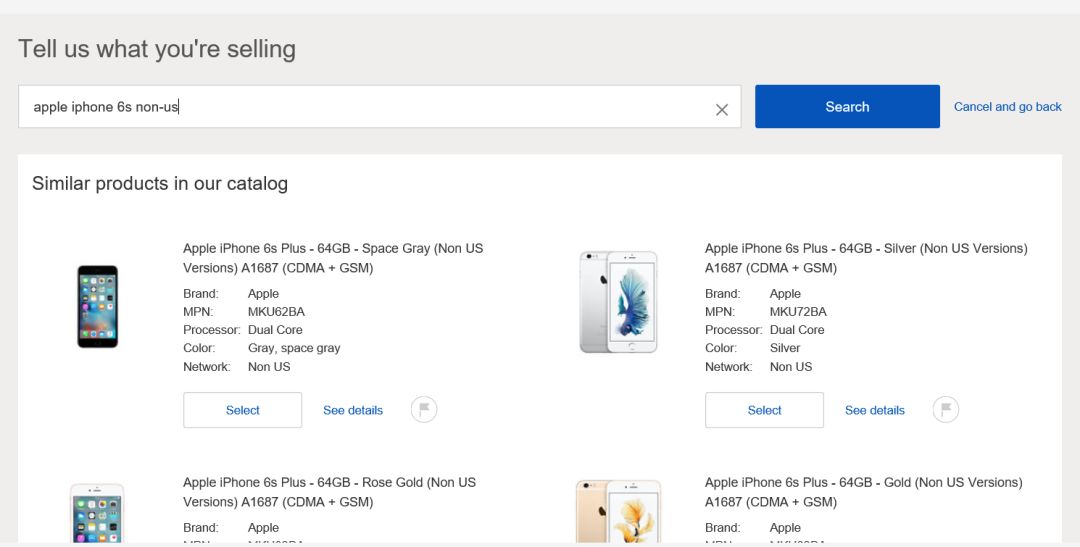Click 'Similar products in our catalog' heading

click(160, 183)
